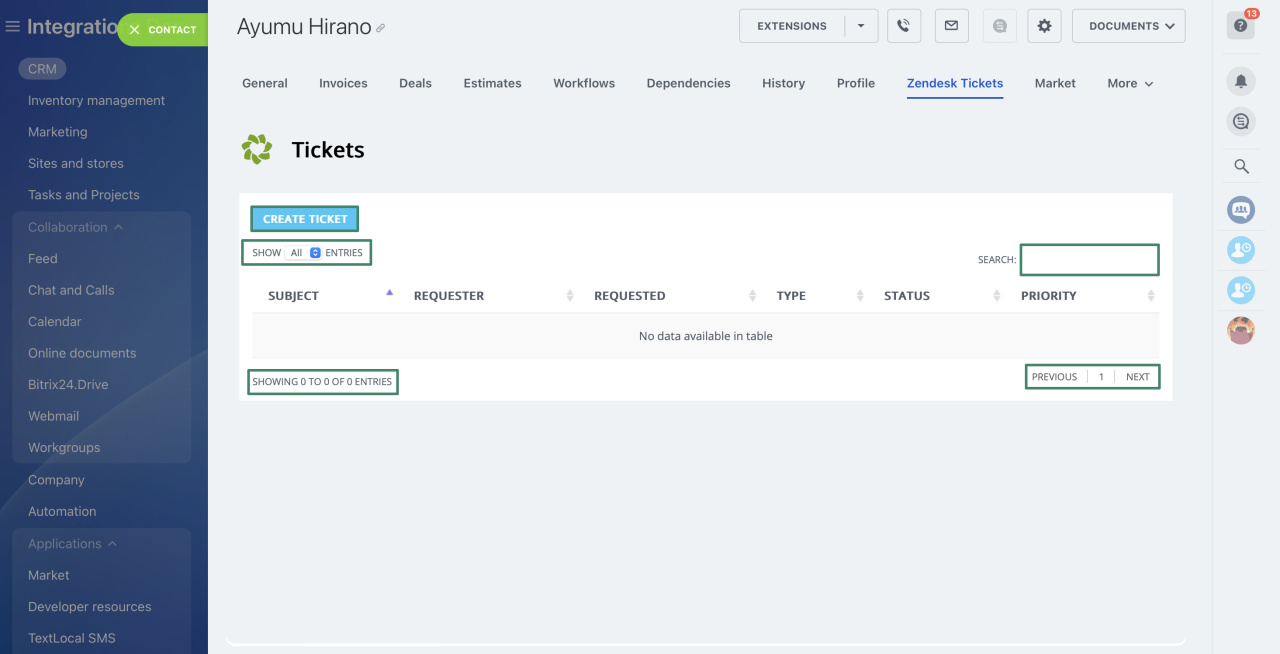This screenshot has height=654, width=1280.
Task: Open the messenger chat icon in right panel
Action: pos(1241,122)
